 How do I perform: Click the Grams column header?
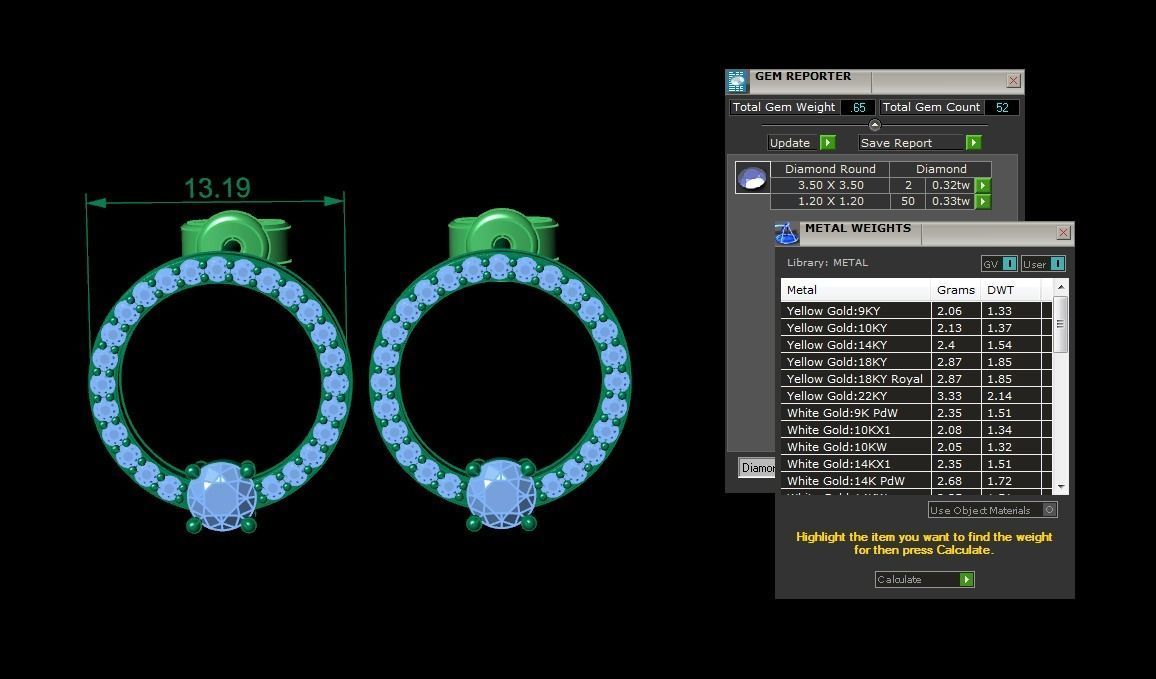pyautogui.click(x=956, y=290)
